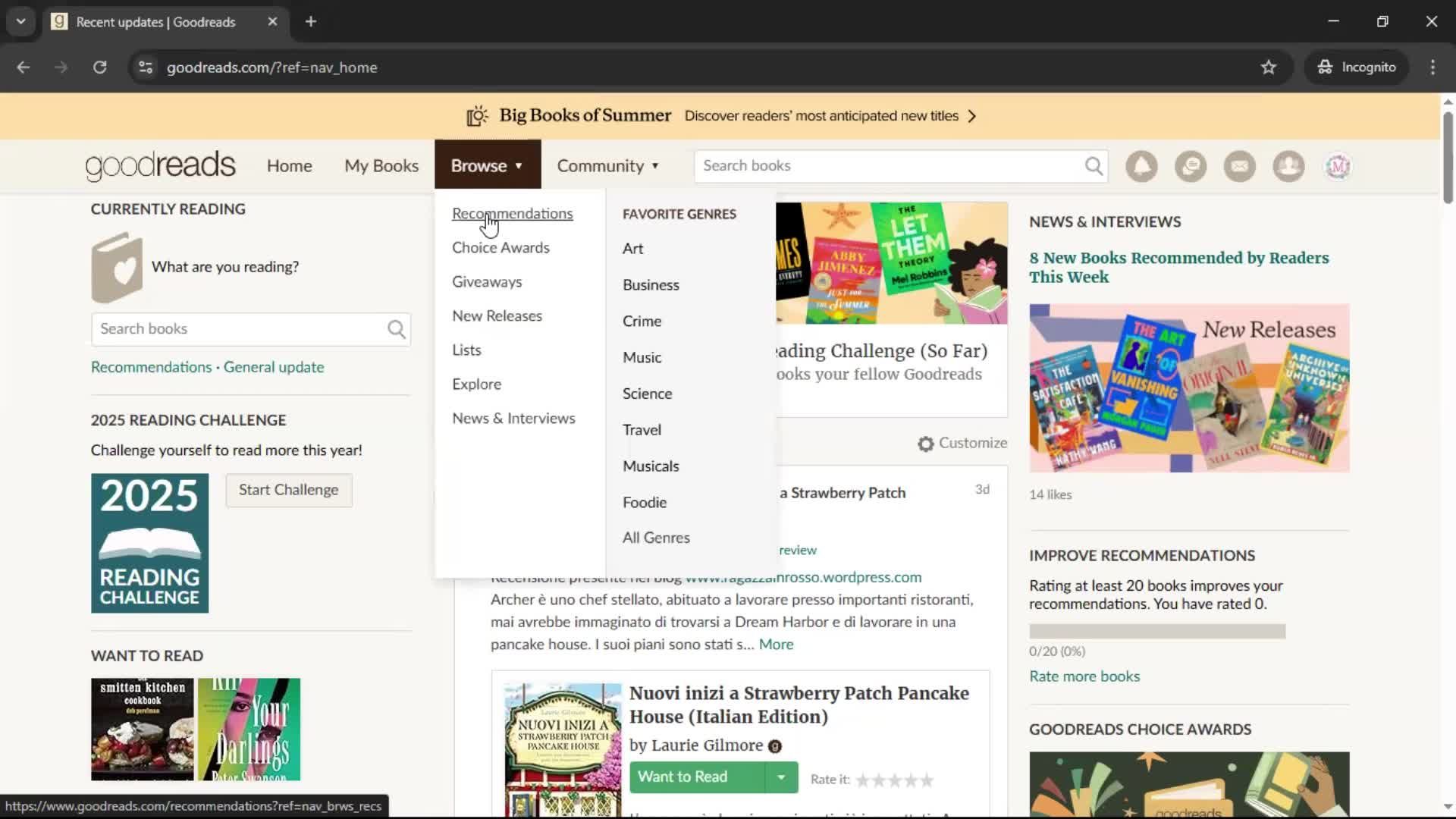Expand review with More link
Image resolution: width=1456 pixels, height=819 pixels.
click(776, 645)
